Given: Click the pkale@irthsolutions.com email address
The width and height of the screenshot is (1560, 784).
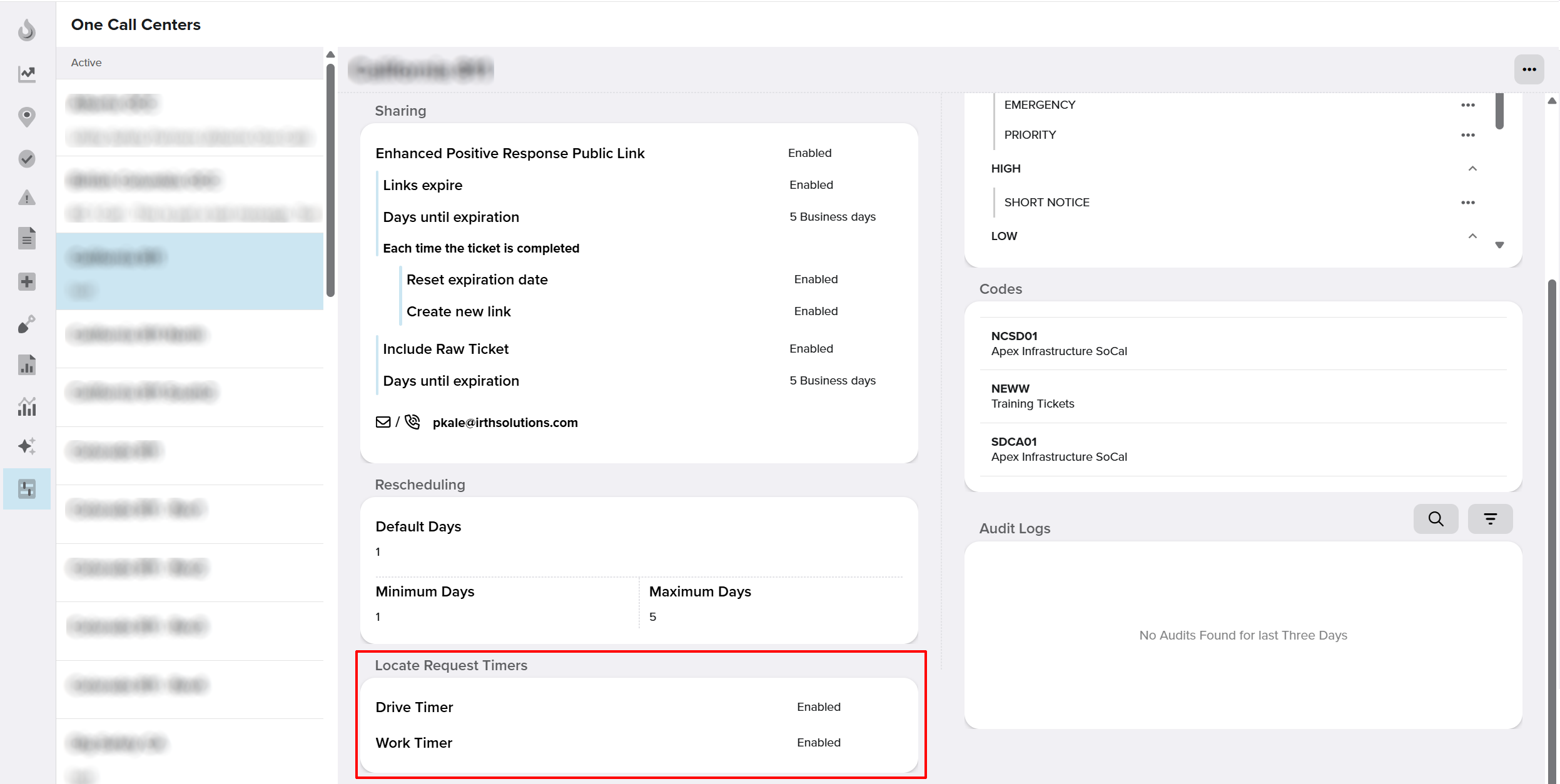Looking at the screenshot, I should (505, 423).
